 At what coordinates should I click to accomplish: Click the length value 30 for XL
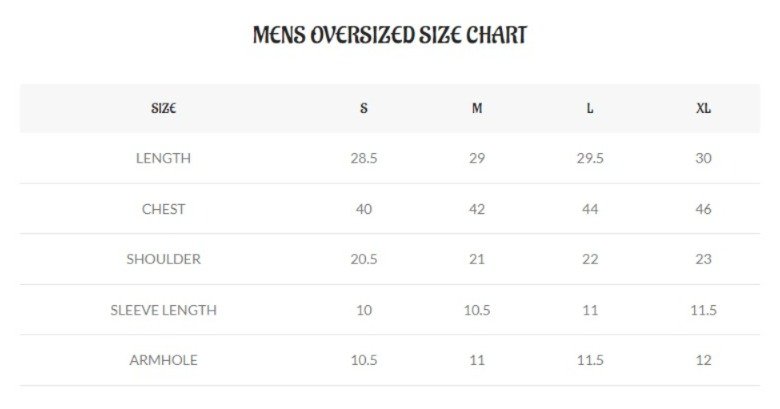coord(703,158)
